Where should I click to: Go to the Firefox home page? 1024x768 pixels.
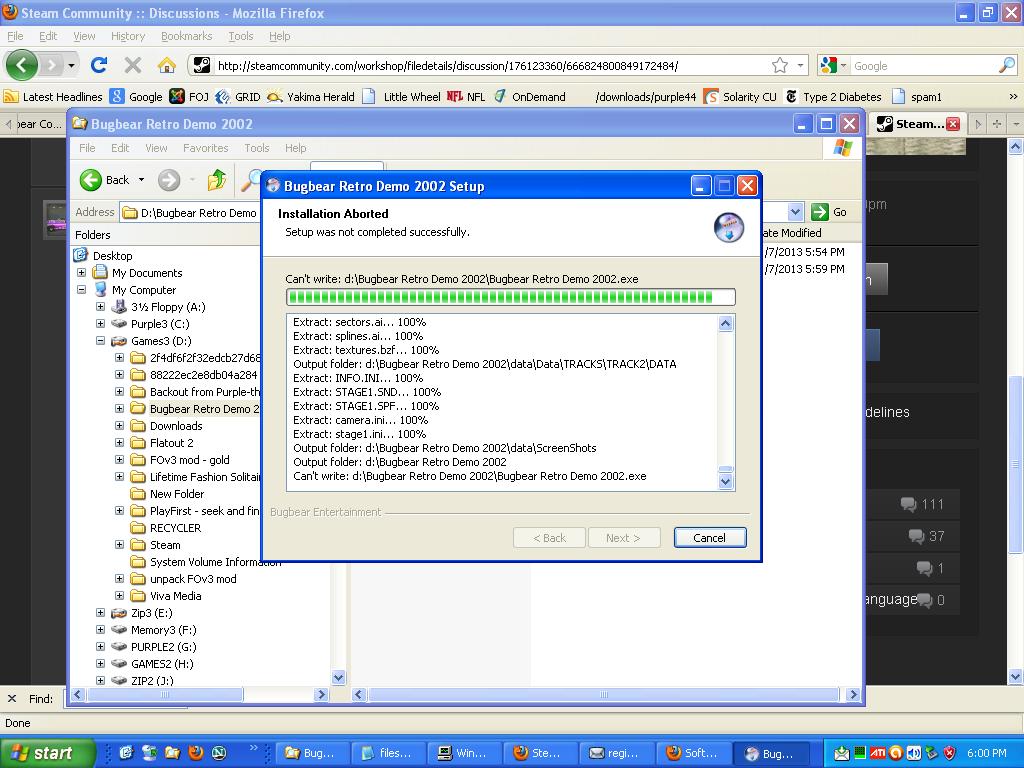tap(167, 65)
